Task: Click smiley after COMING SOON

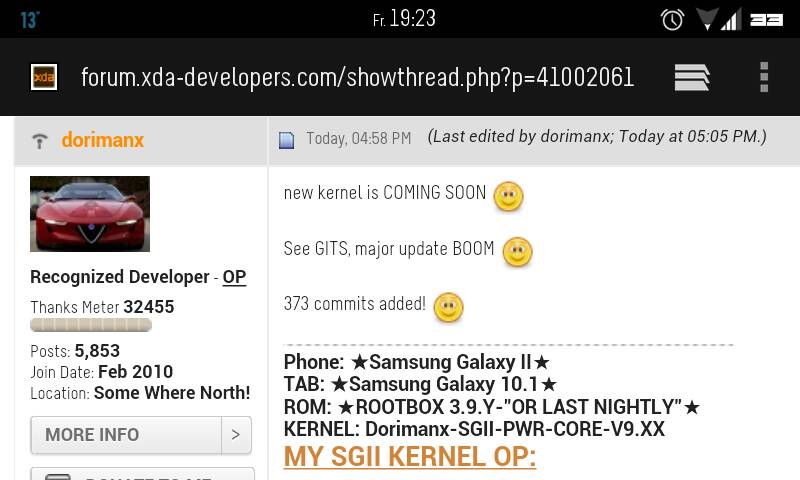Action: point(508,196)
